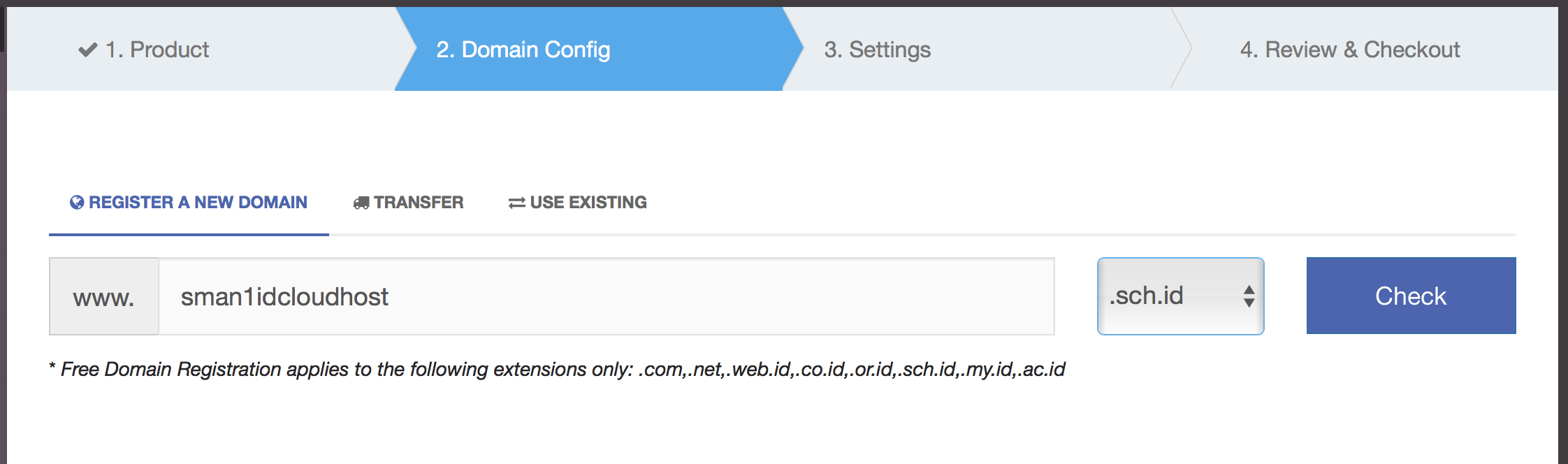Open the .sch.id extension dropdown
This screenshot has height=464, width=1568.
coord(1179,296)
